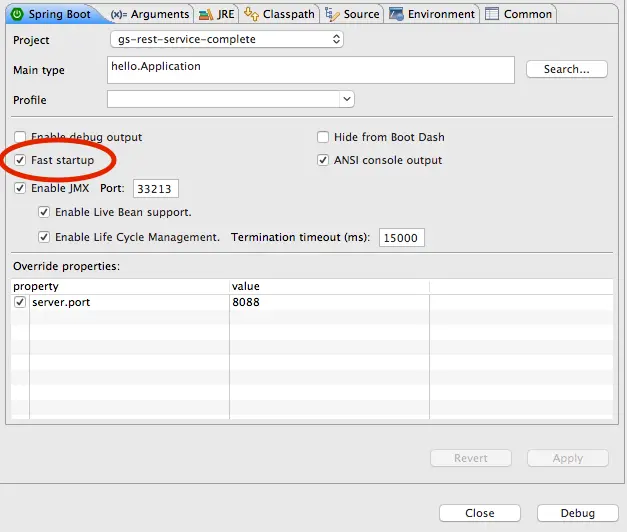Toggle the Fast startup checkbox

[x=20, y=160]
